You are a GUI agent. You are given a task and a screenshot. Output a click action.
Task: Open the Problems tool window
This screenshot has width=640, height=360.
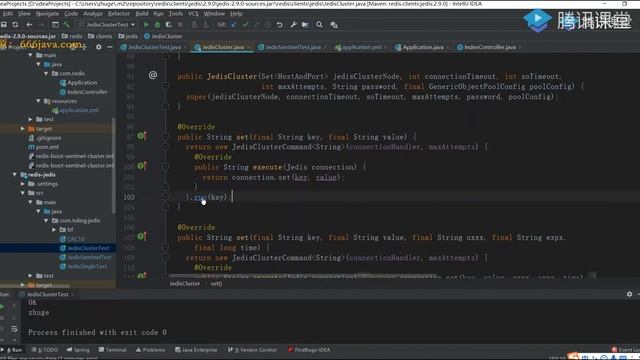[x=150, y=350]
